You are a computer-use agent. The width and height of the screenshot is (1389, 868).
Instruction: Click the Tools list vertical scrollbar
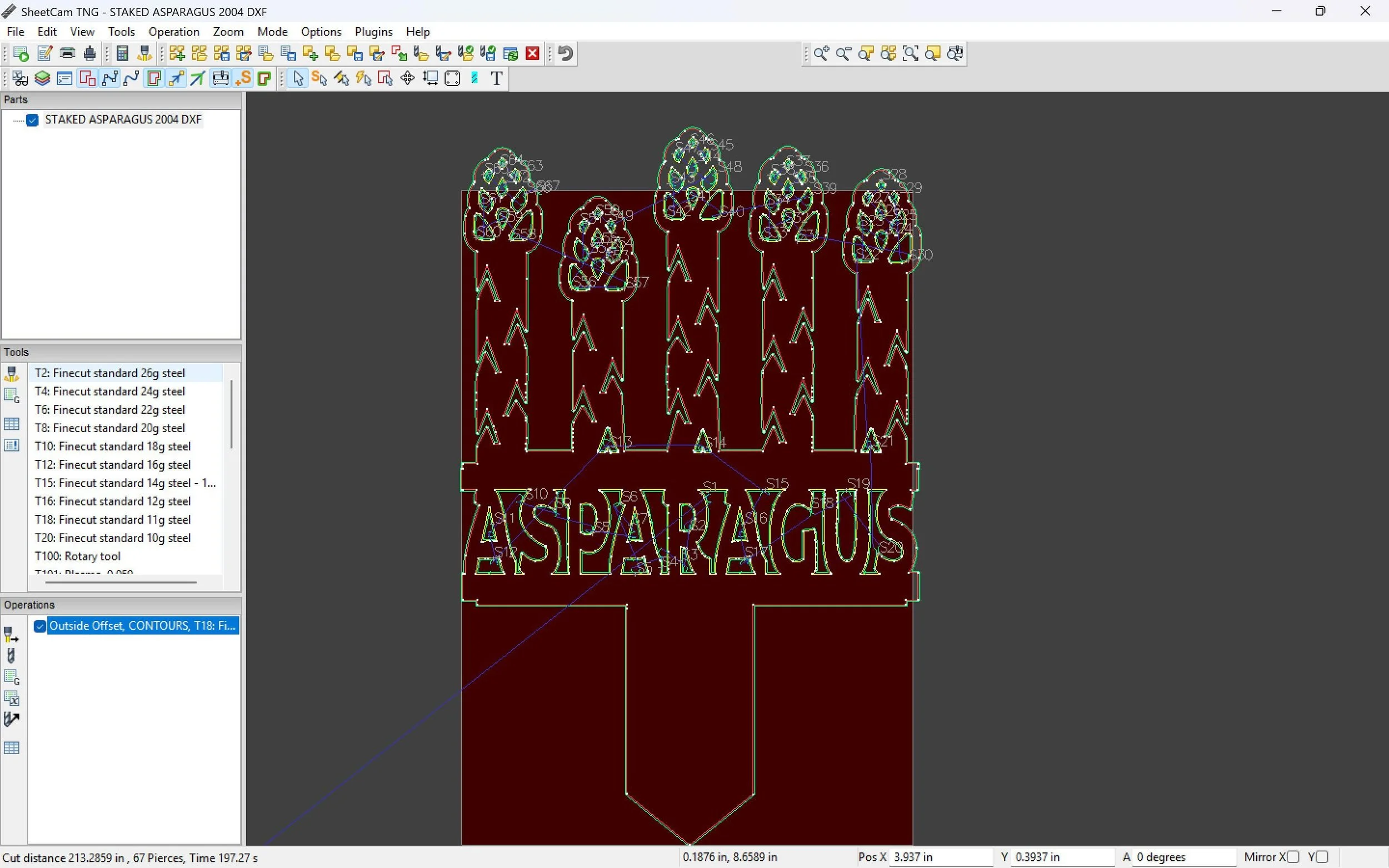(x=231, y=413)
